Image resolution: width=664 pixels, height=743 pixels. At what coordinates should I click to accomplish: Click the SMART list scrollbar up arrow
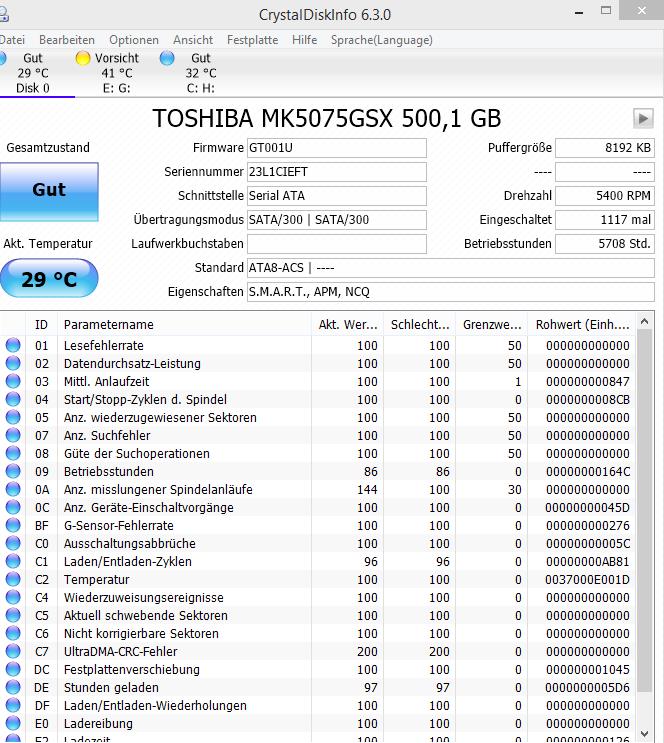(x=645, y=322)
